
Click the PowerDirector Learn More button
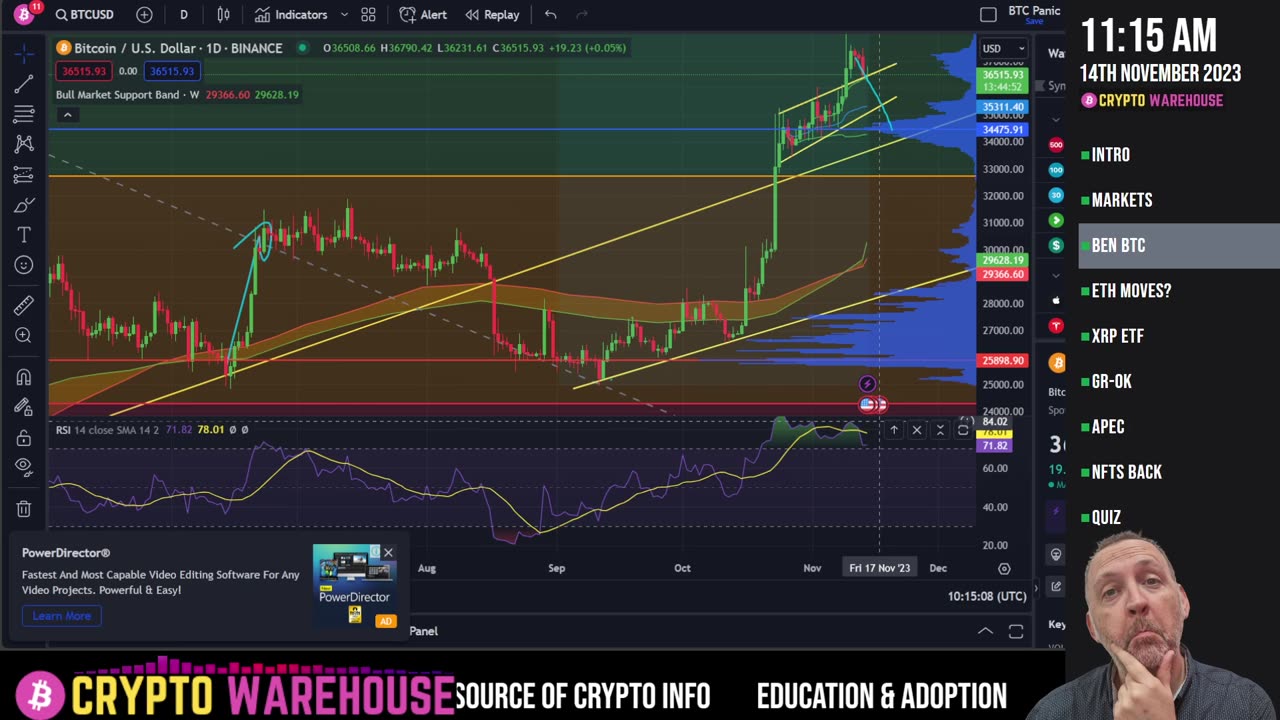click(62, 616)
